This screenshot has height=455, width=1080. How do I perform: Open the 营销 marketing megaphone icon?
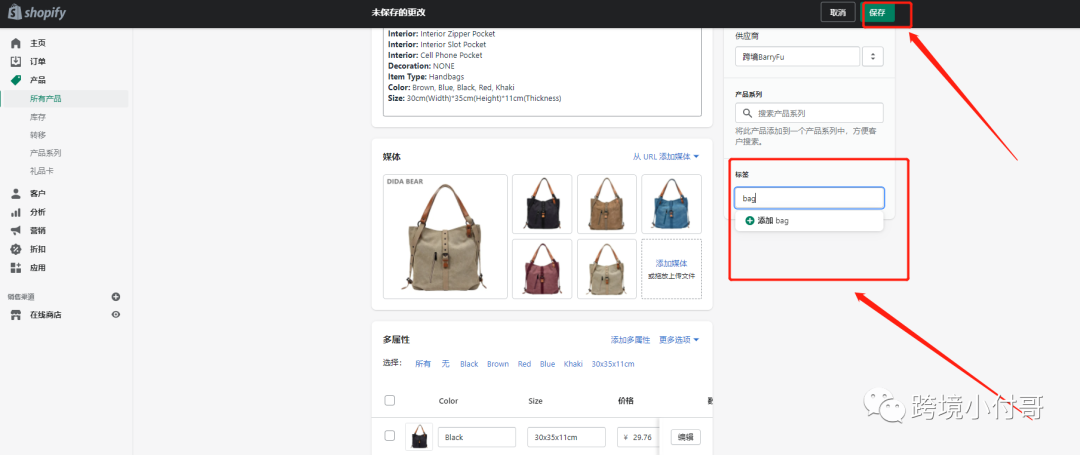click(x=16, y=231)
